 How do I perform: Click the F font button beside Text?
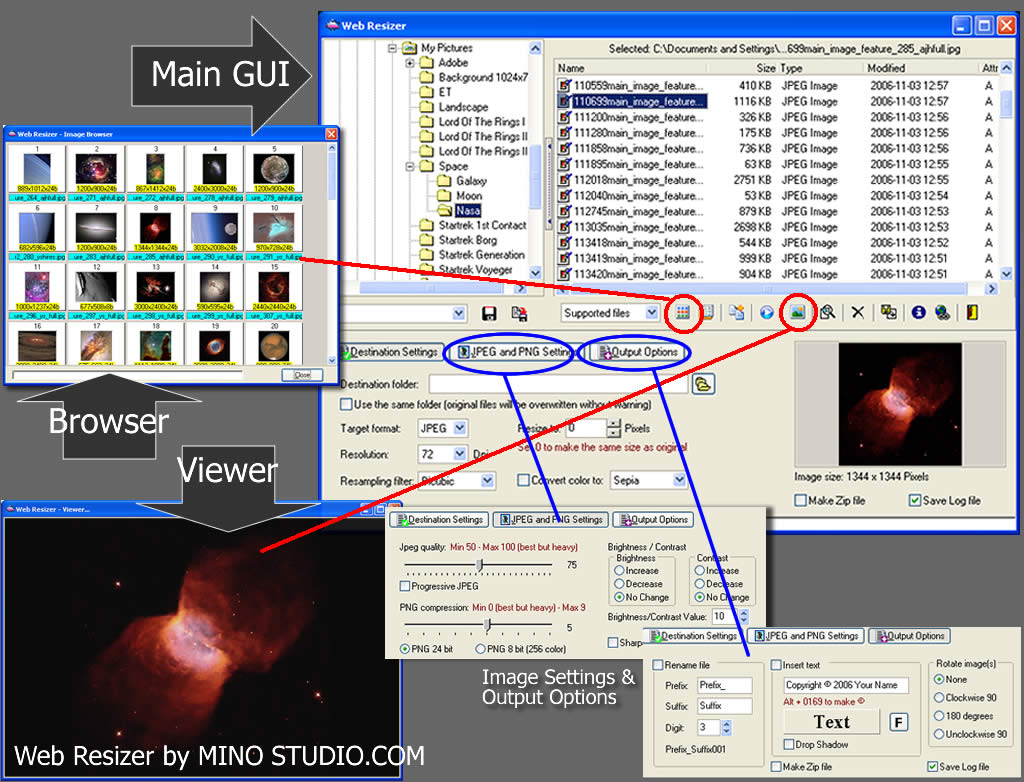[x=899, y=722]
